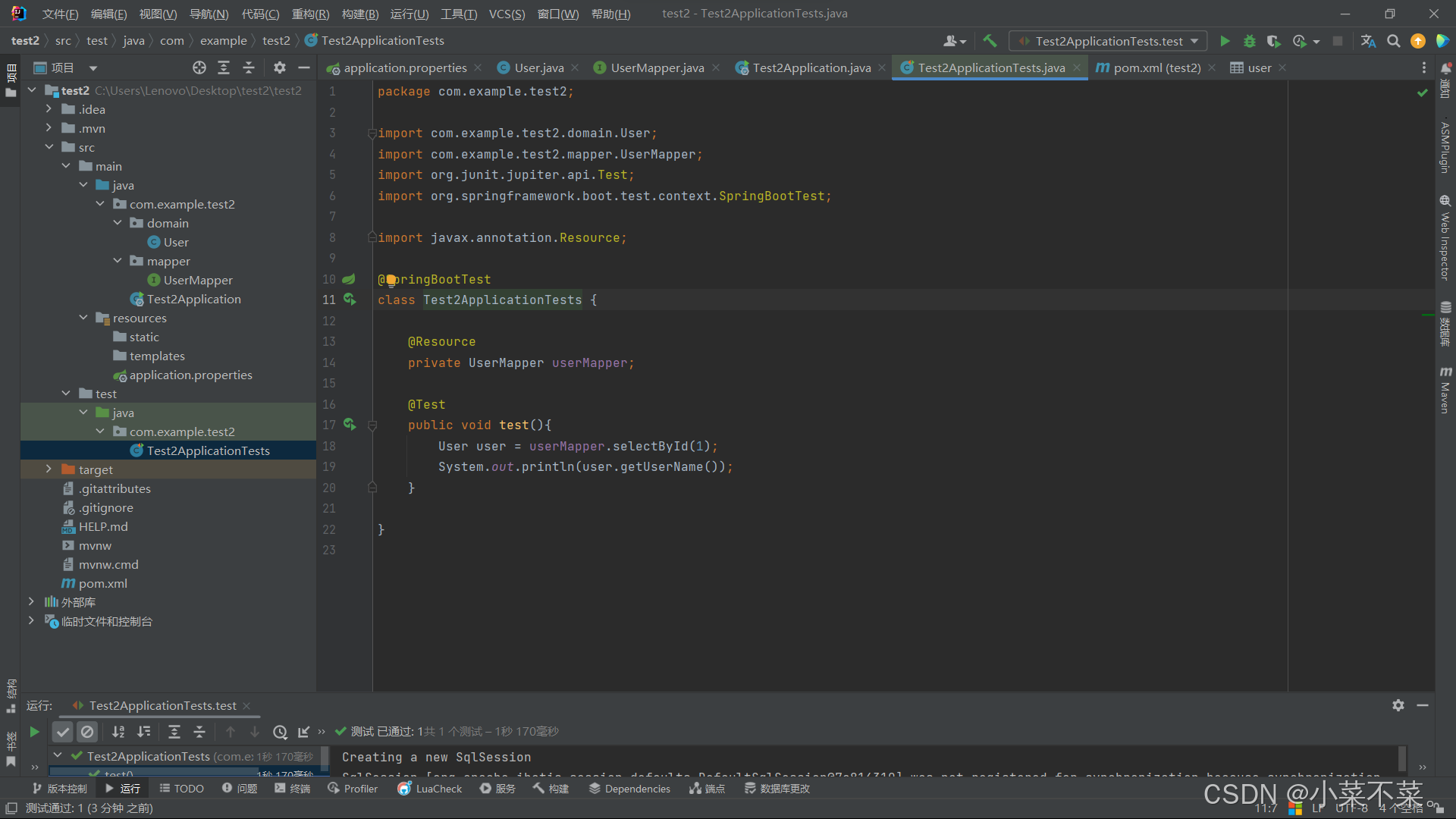Click the Run with Coverage icon
The height and width of the screenshot is (819, 1456).
coord(1273,41)
